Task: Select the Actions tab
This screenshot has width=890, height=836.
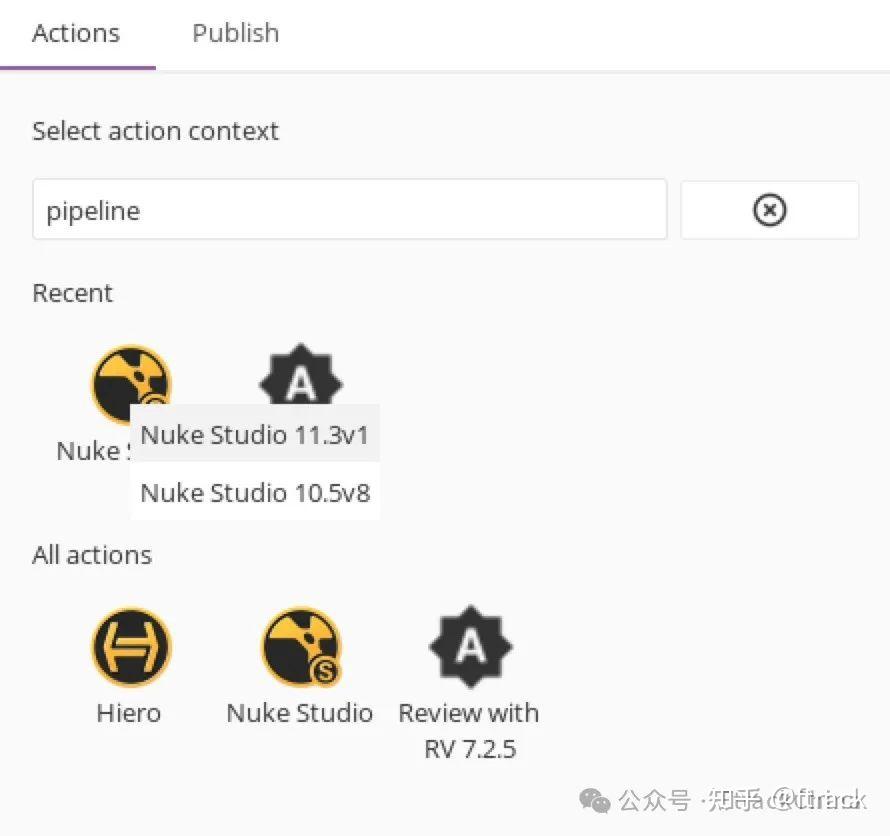Action: point(76,33)
